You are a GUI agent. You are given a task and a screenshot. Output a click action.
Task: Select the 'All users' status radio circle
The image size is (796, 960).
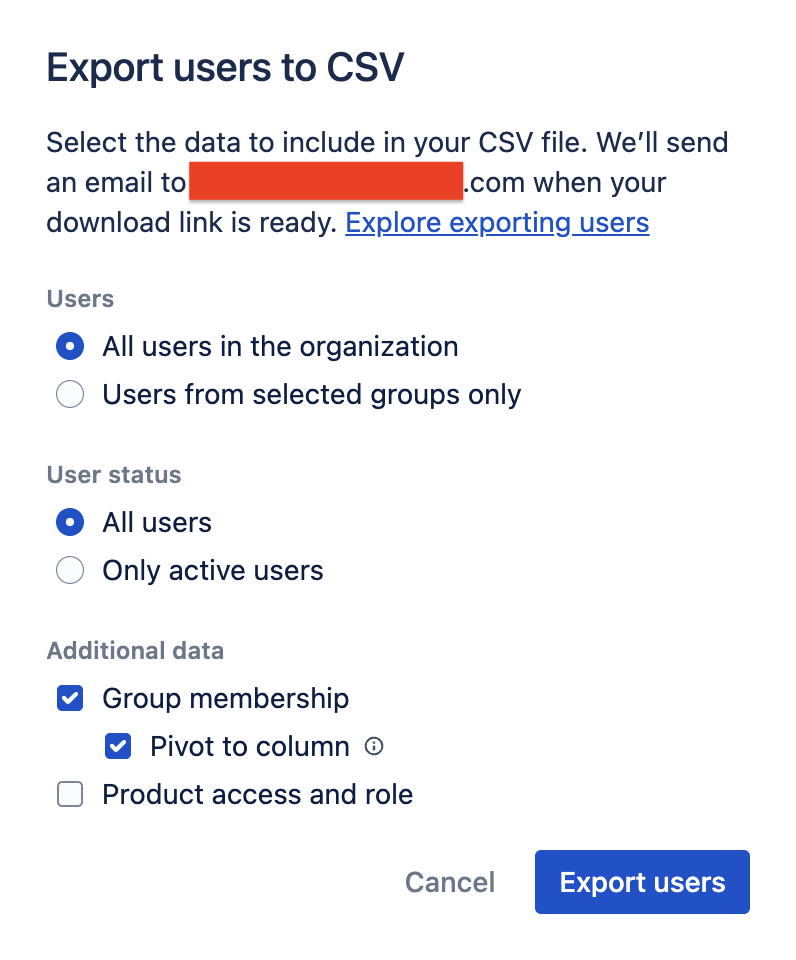[70, 522]
